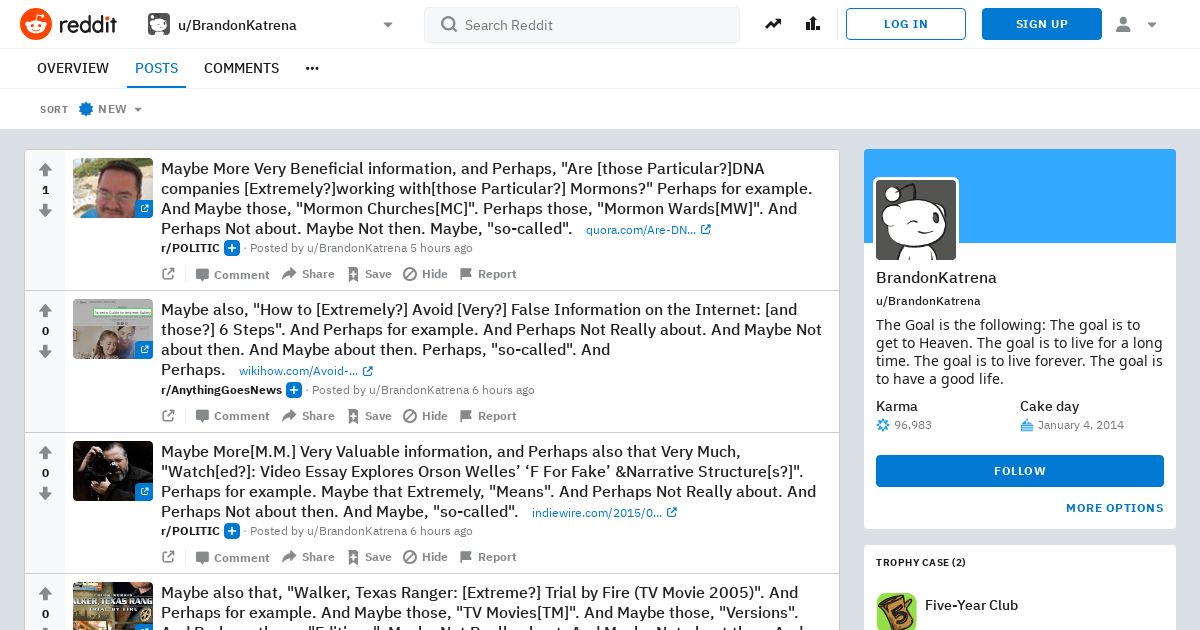Open thumbnail of Walker, Texas Ranger post
Viewport: 1200px width, 630px height.
(x=113, y=606)
